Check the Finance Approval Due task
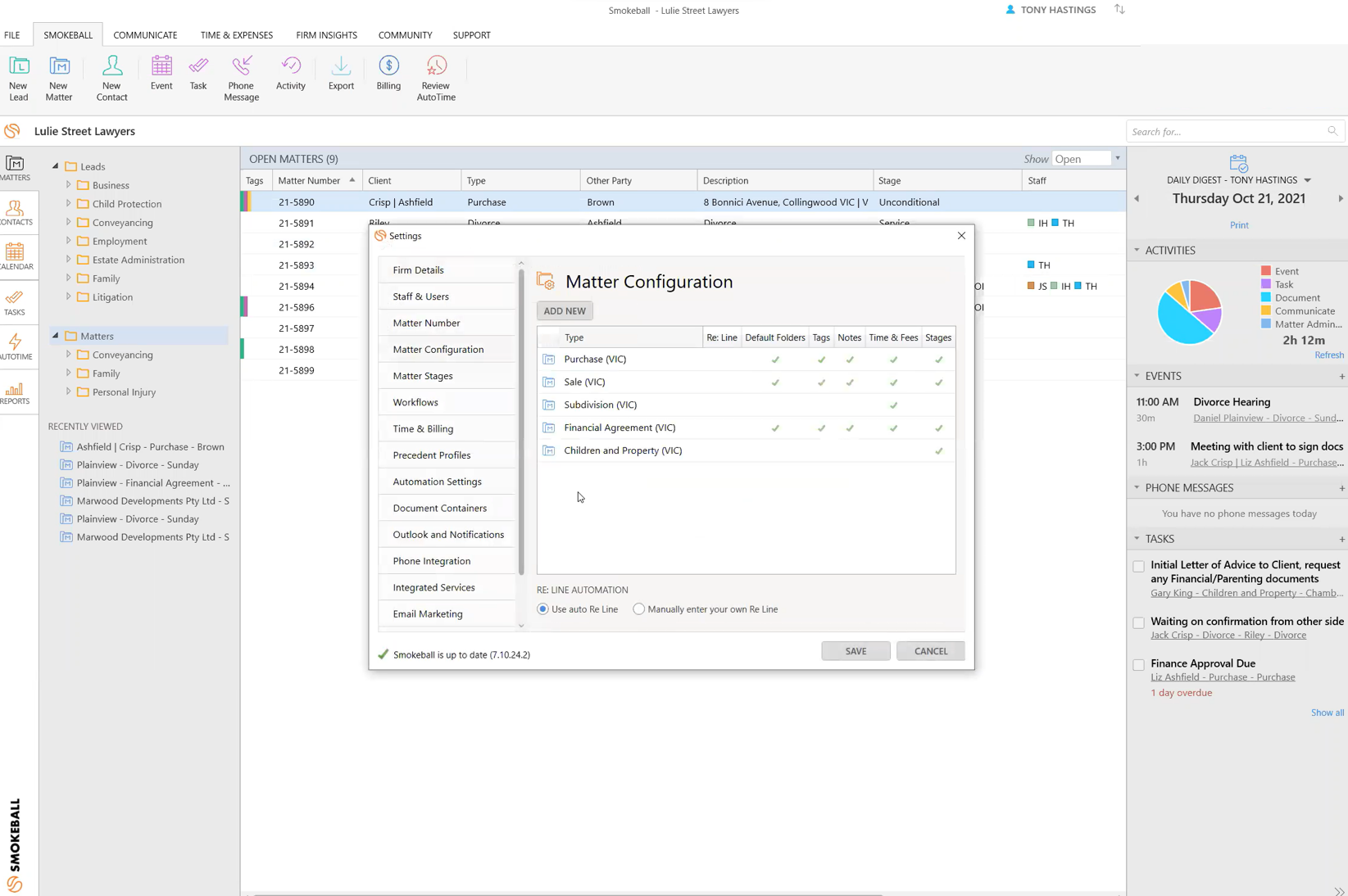This screenshot has height=896, width=1348. tap(1138, 664)
